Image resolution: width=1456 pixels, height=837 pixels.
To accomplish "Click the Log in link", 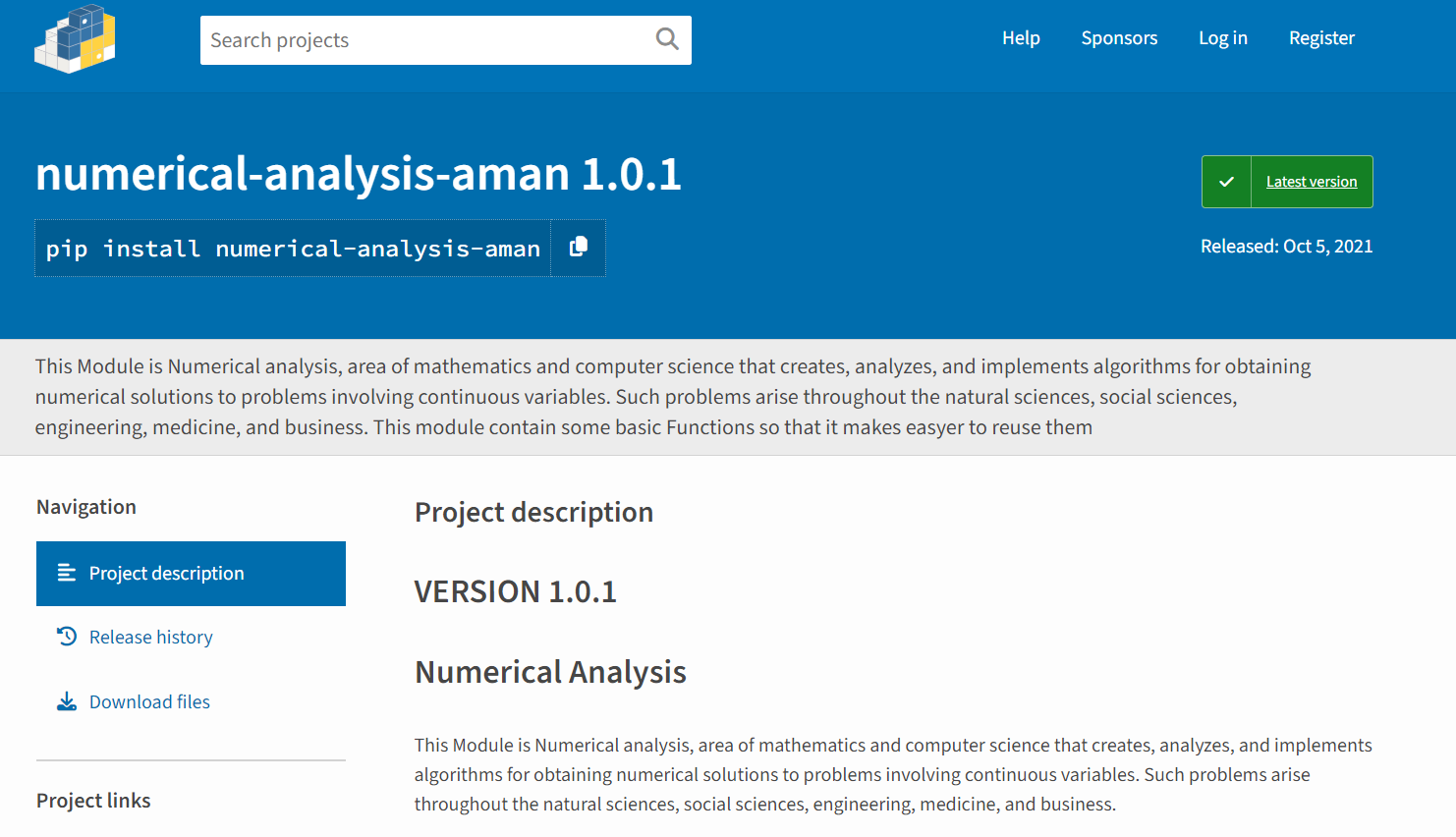I will point(1222,38).
